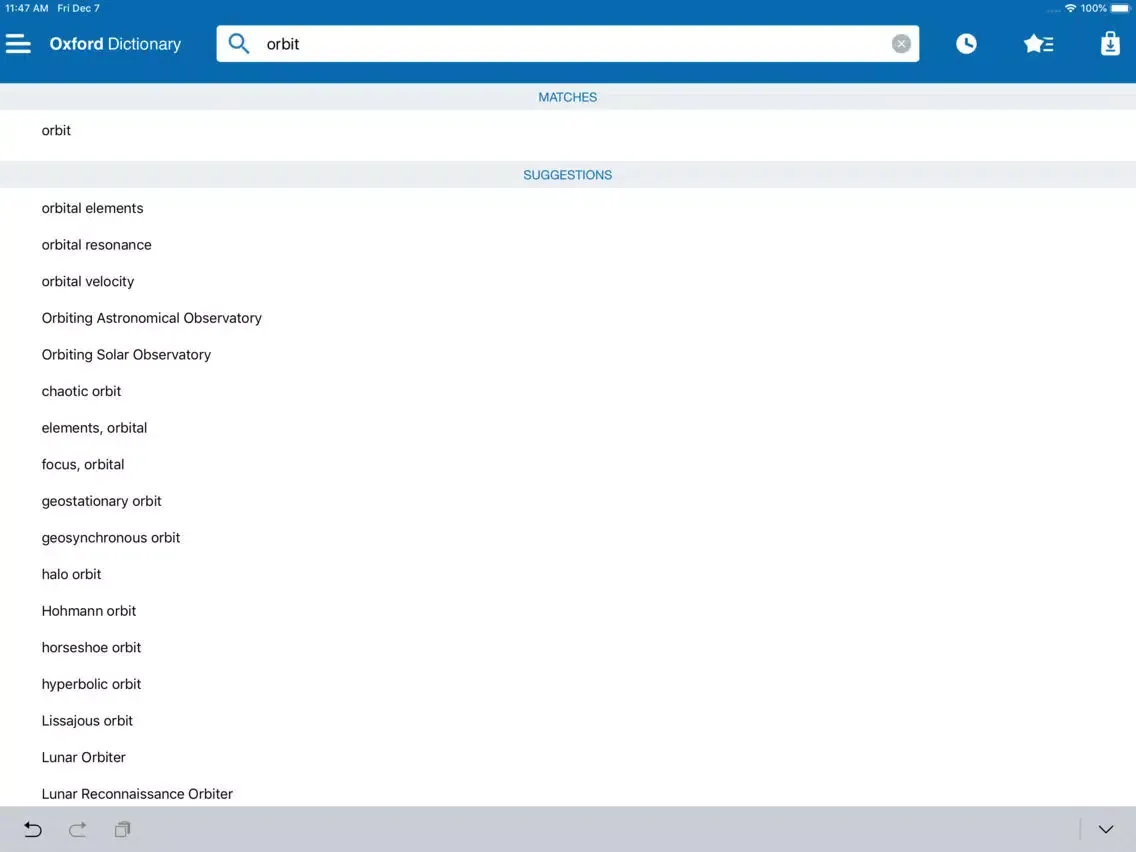Open the Lissajous orbit entry
Screen dimensions: 1136x852
coord(87,720)
